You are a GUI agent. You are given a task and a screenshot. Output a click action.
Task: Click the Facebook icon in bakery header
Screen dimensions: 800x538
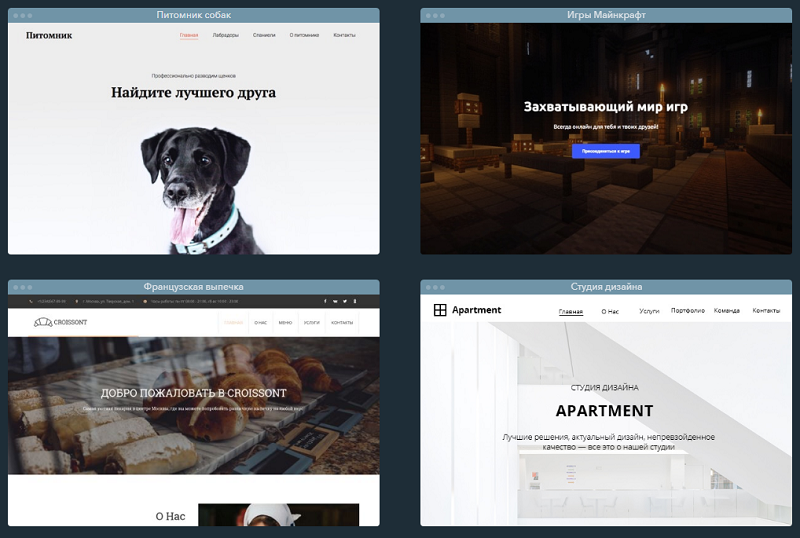(325, 301)
